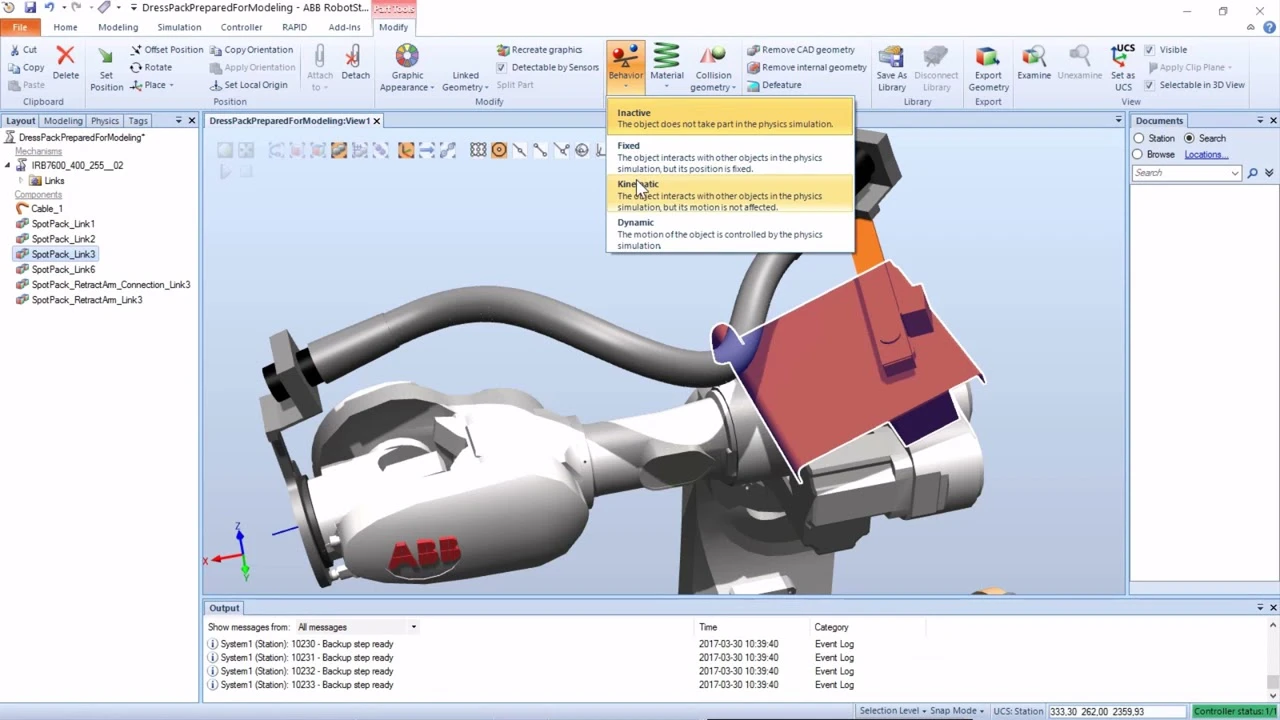Image resolution: width=1280 pixels, height=720 pixels.
Task: Toggle the Detectable by Sensors checkbox
Action: 501,67
